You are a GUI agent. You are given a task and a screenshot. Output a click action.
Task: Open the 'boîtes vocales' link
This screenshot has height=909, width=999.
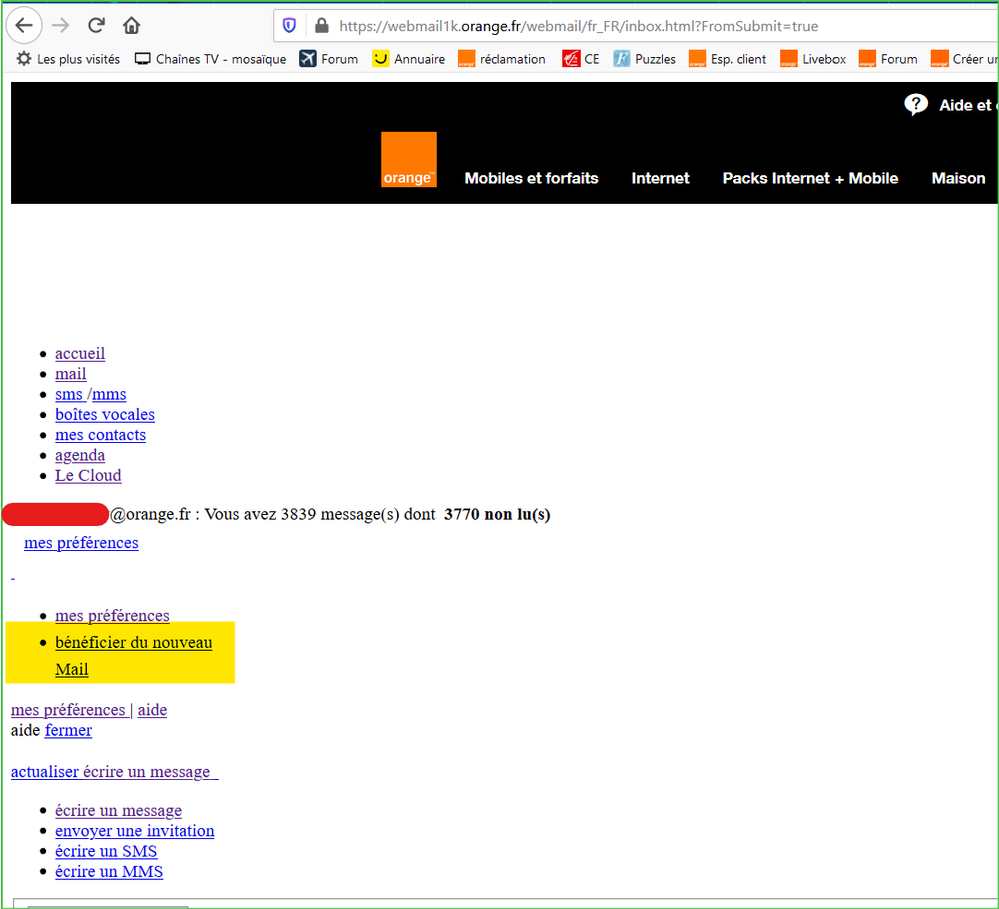tap(105, 415)
